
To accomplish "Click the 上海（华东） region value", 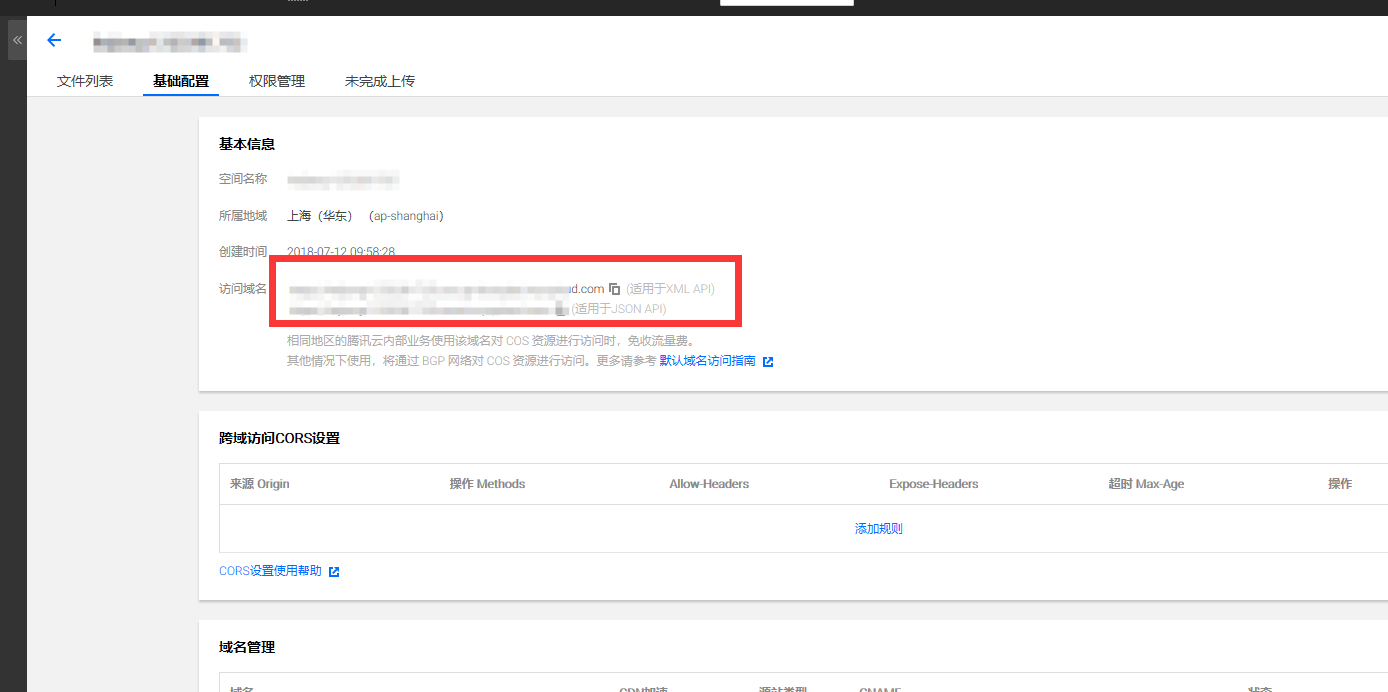I will tap(320, 216).
